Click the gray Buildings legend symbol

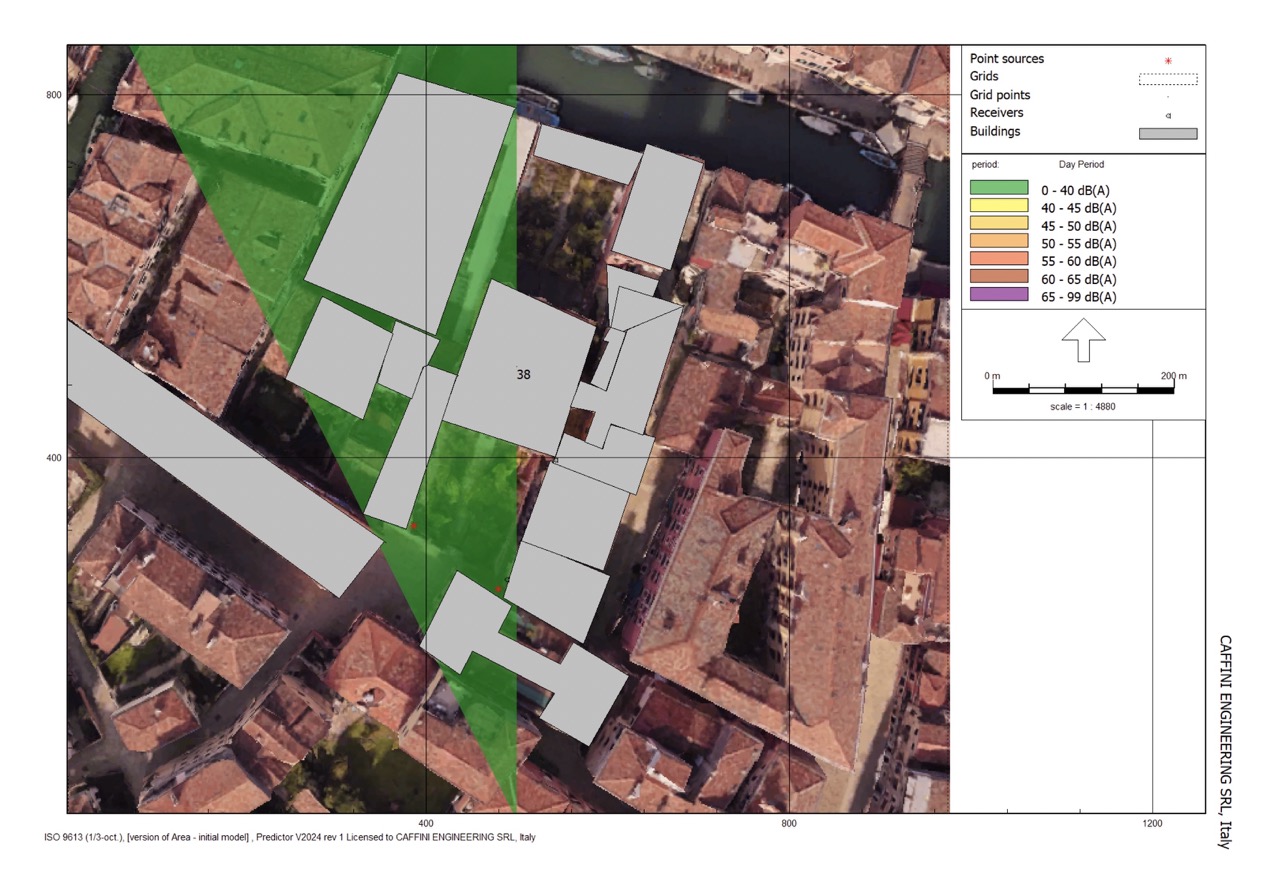coord(1167,133)
